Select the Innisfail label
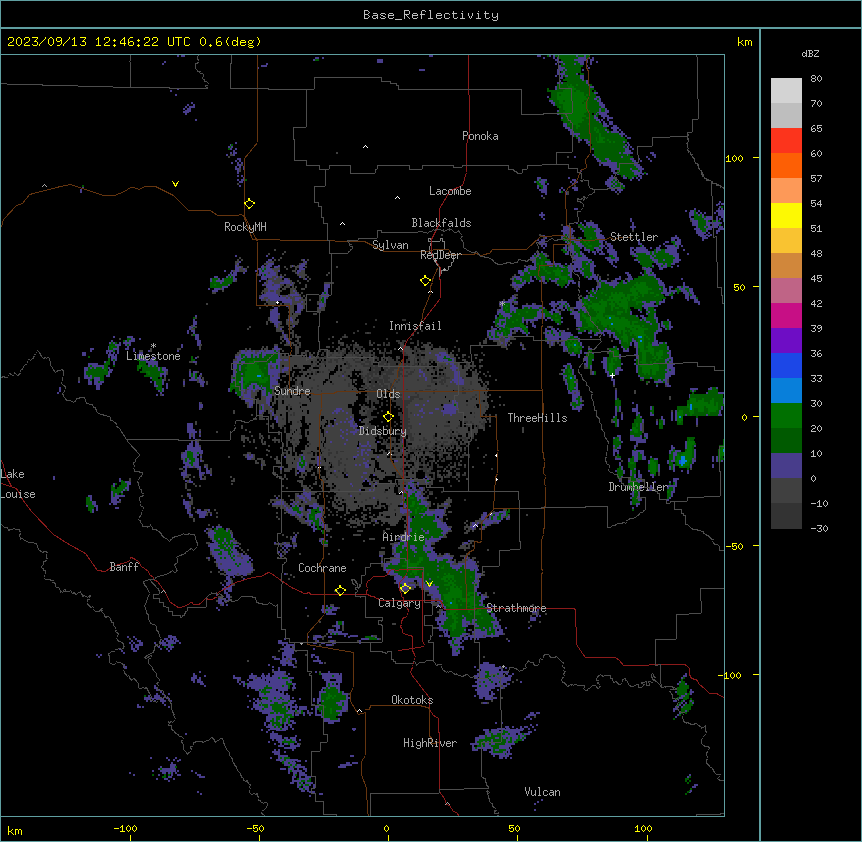Screen dimensions: 862x842 coord(415,326)
